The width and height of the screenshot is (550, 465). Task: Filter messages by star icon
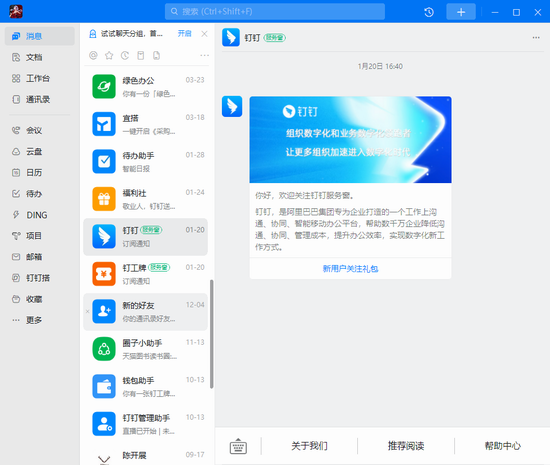pos(109,55)
